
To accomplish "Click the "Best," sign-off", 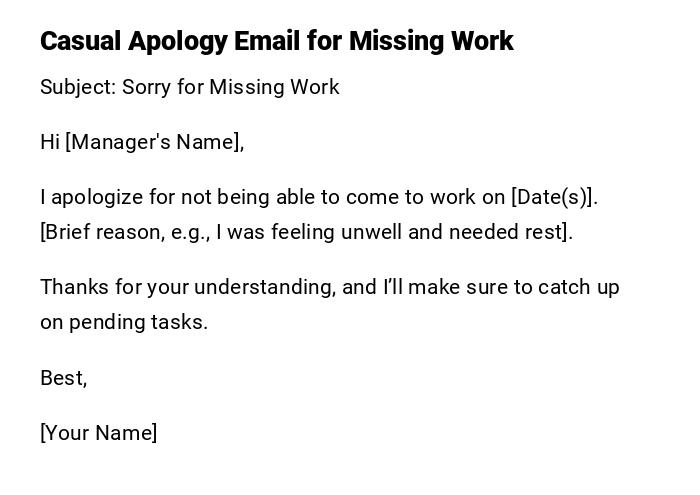I will coord(63,378).
